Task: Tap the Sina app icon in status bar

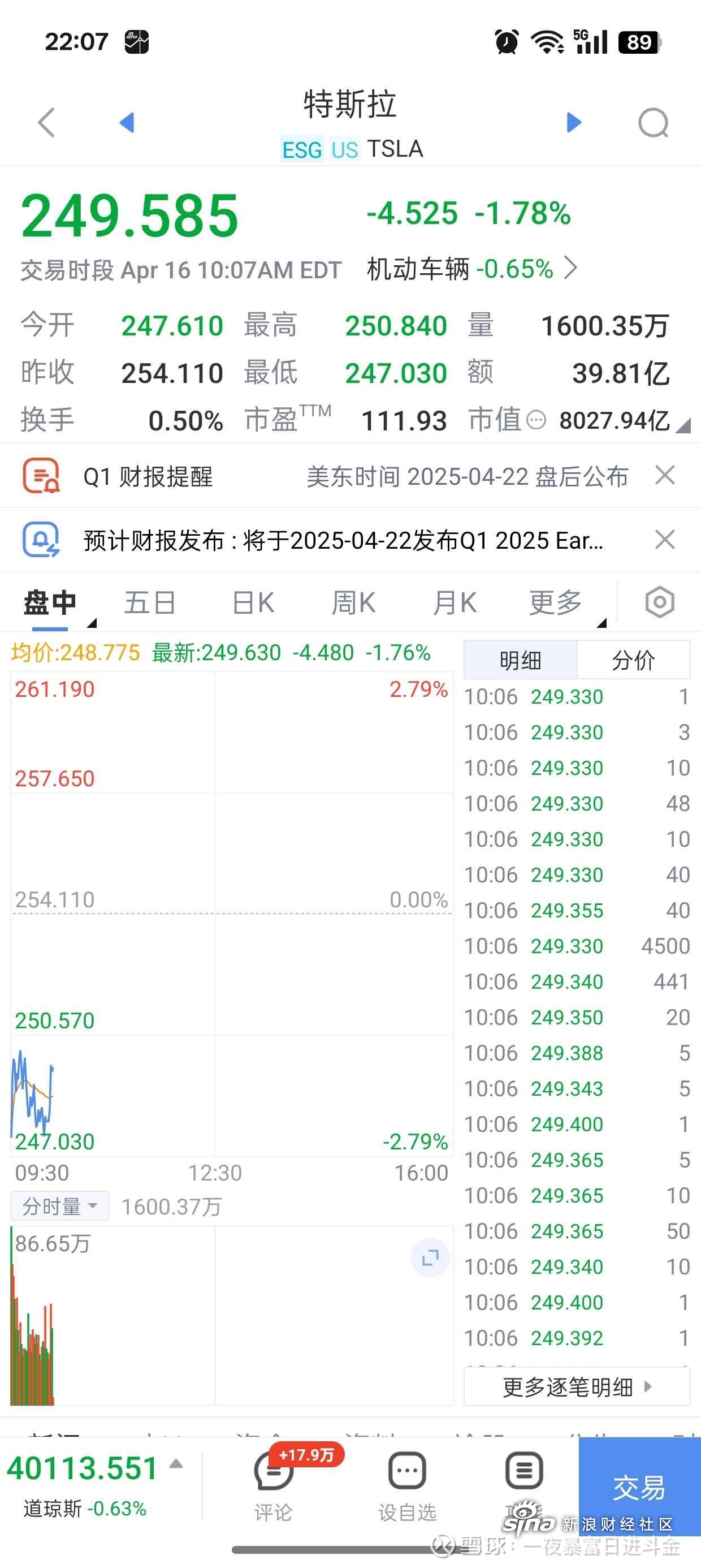Action: tap(137, 42)
